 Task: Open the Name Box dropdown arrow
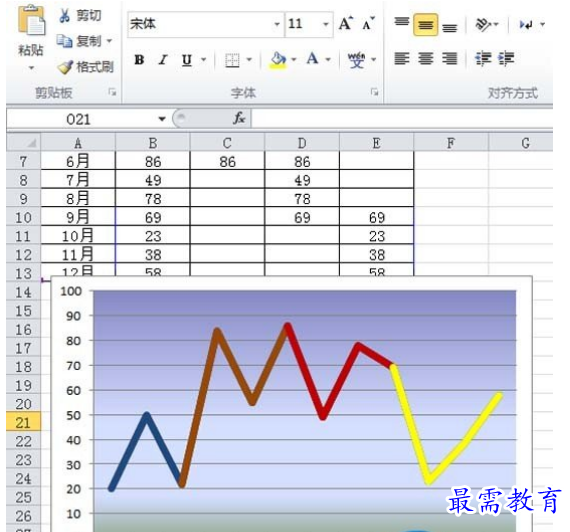pos(162,119)
